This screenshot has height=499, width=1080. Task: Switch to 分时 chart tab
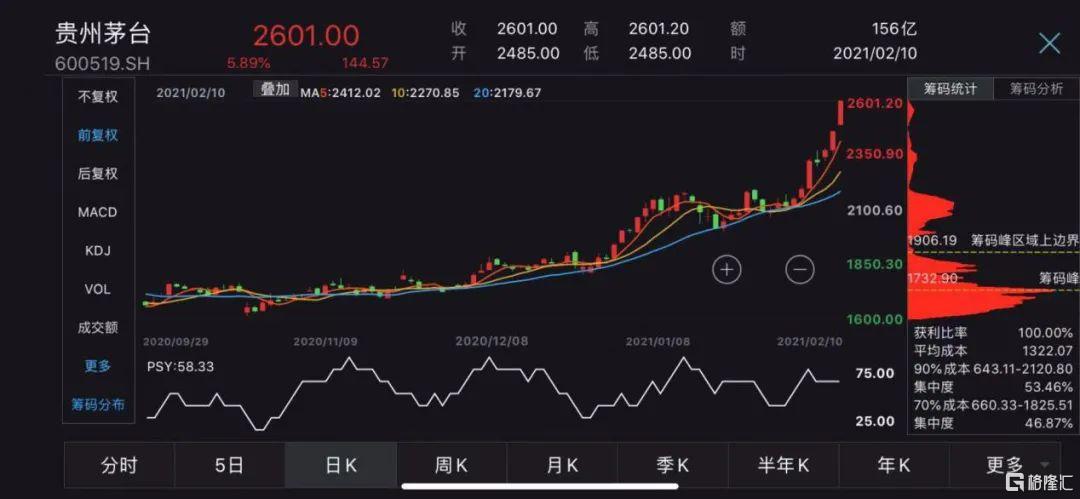point(119,465)
